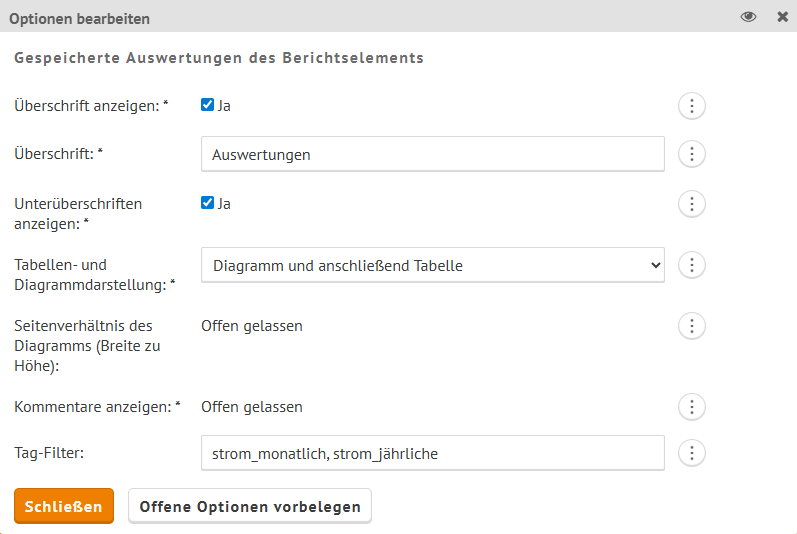Focus the Tag-Filter input field
Screen dimensions: 797x534
coord(433,453)
